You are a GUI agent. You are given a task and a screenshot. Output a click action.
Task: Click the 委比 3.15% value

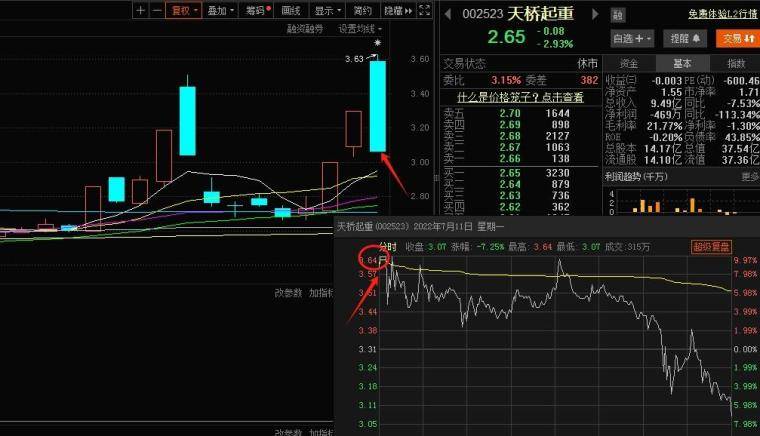tap(506, 80)
